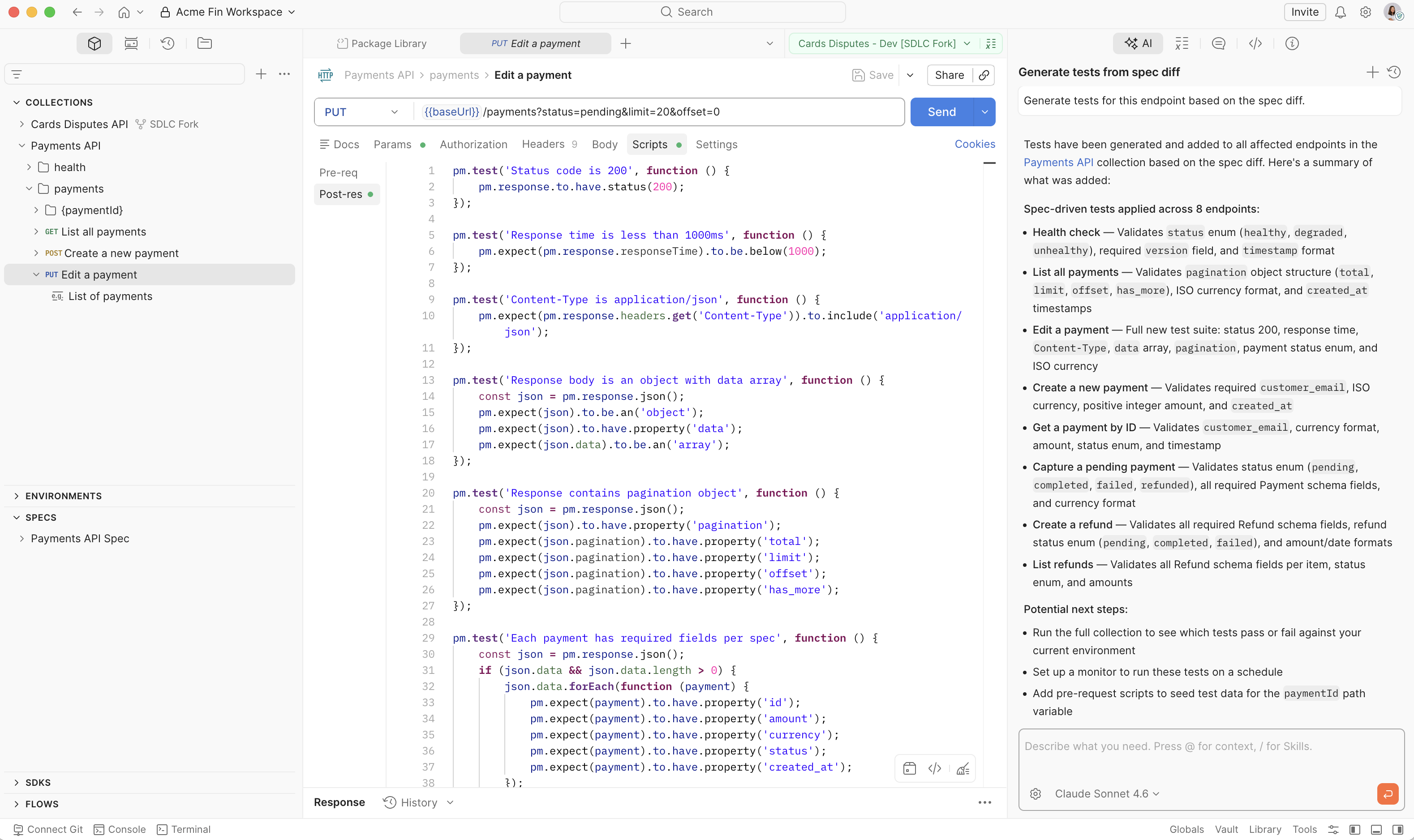This screenshot has width=1414, height=840.
Task: Expand the FLOWS section
Action: [x=17, y=804]
